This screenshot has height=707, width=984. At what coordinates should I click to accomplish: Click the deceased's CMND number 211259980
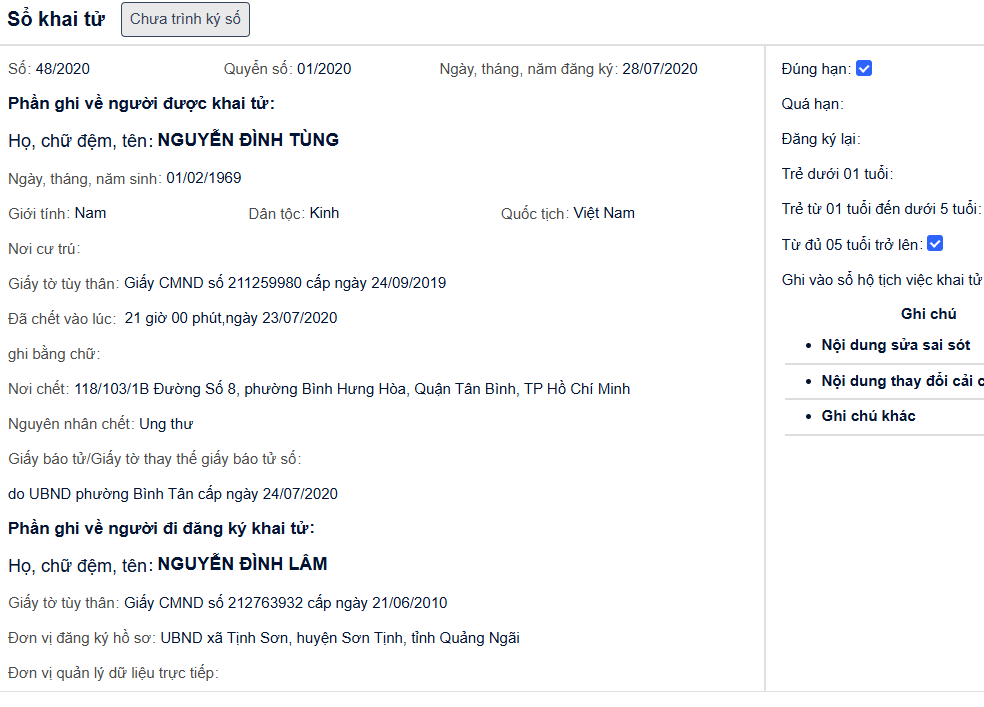pos(264,283)
